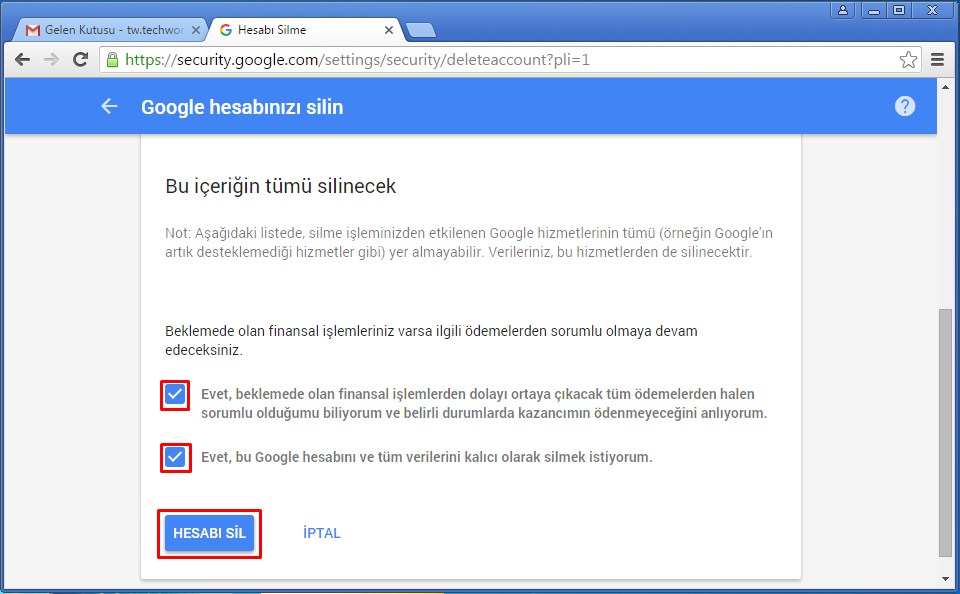Open the help question mark icon
The image size is (960, 594).
(x=905, y=106)
